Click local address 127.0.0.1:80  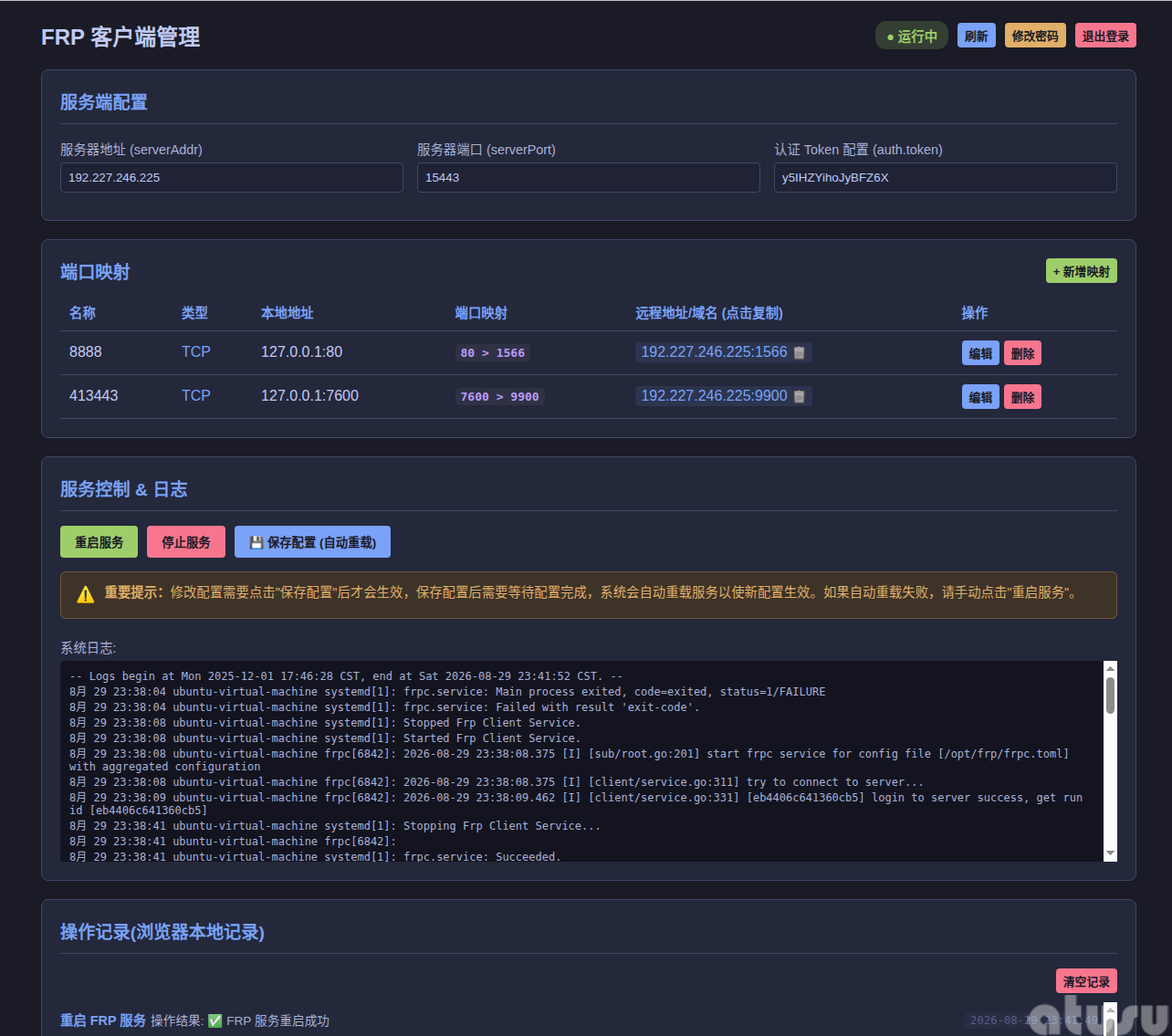[x=302, y=352]
